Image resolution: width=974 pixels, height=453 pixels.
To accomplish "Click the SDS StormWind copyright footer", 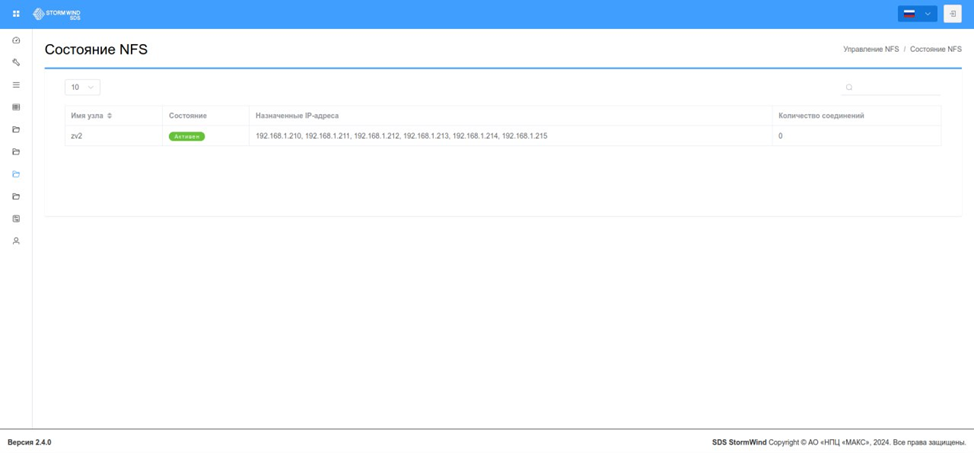I will (839, 442).
